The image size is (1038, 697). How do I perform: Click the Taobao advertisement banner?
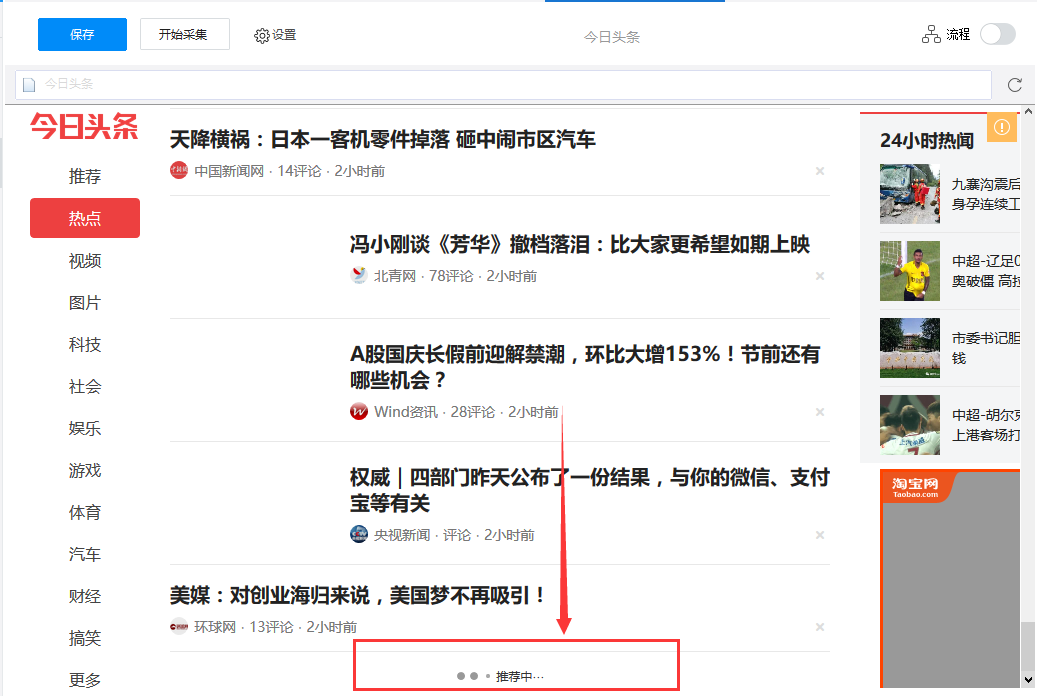(x=950, y=580)
